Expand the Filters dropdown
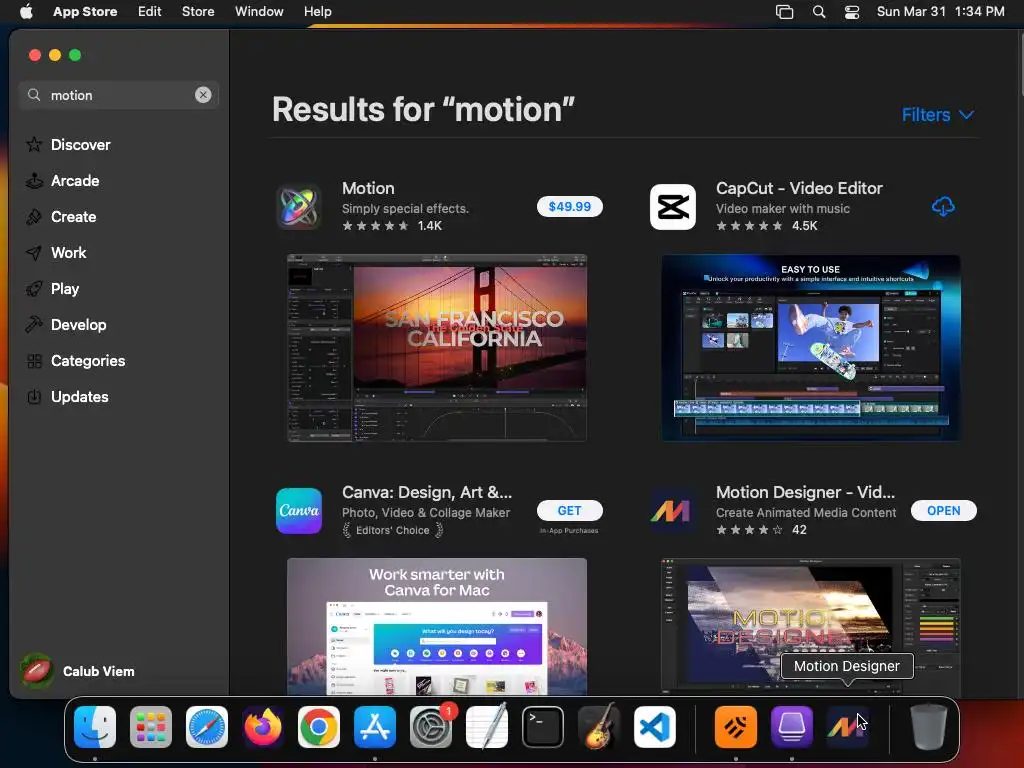Image resolution: width=1024 pixels, height=768 pixels. 938,115
